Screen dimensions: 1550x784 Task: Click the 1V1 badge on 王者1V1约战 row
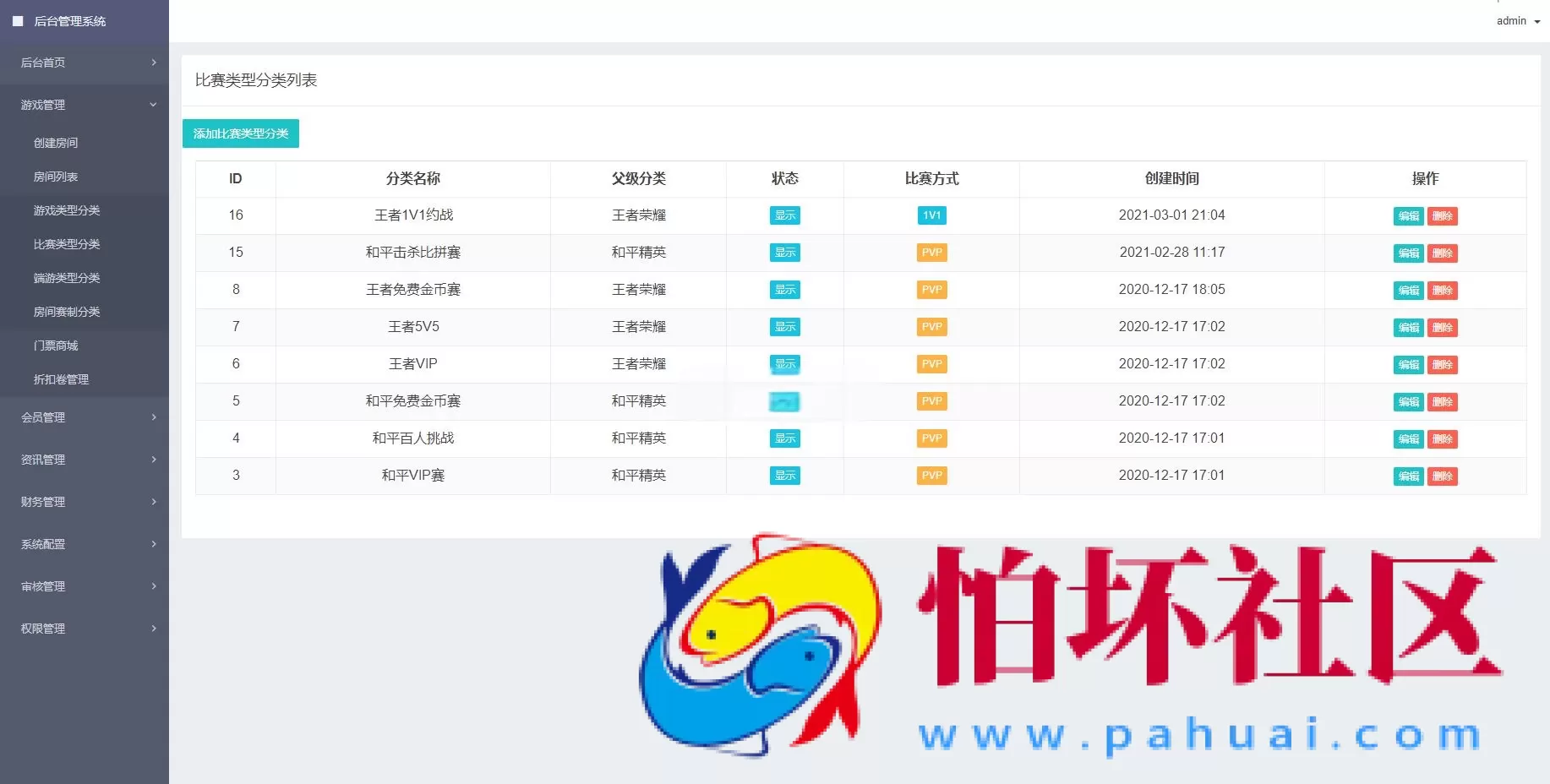(931, 215)
